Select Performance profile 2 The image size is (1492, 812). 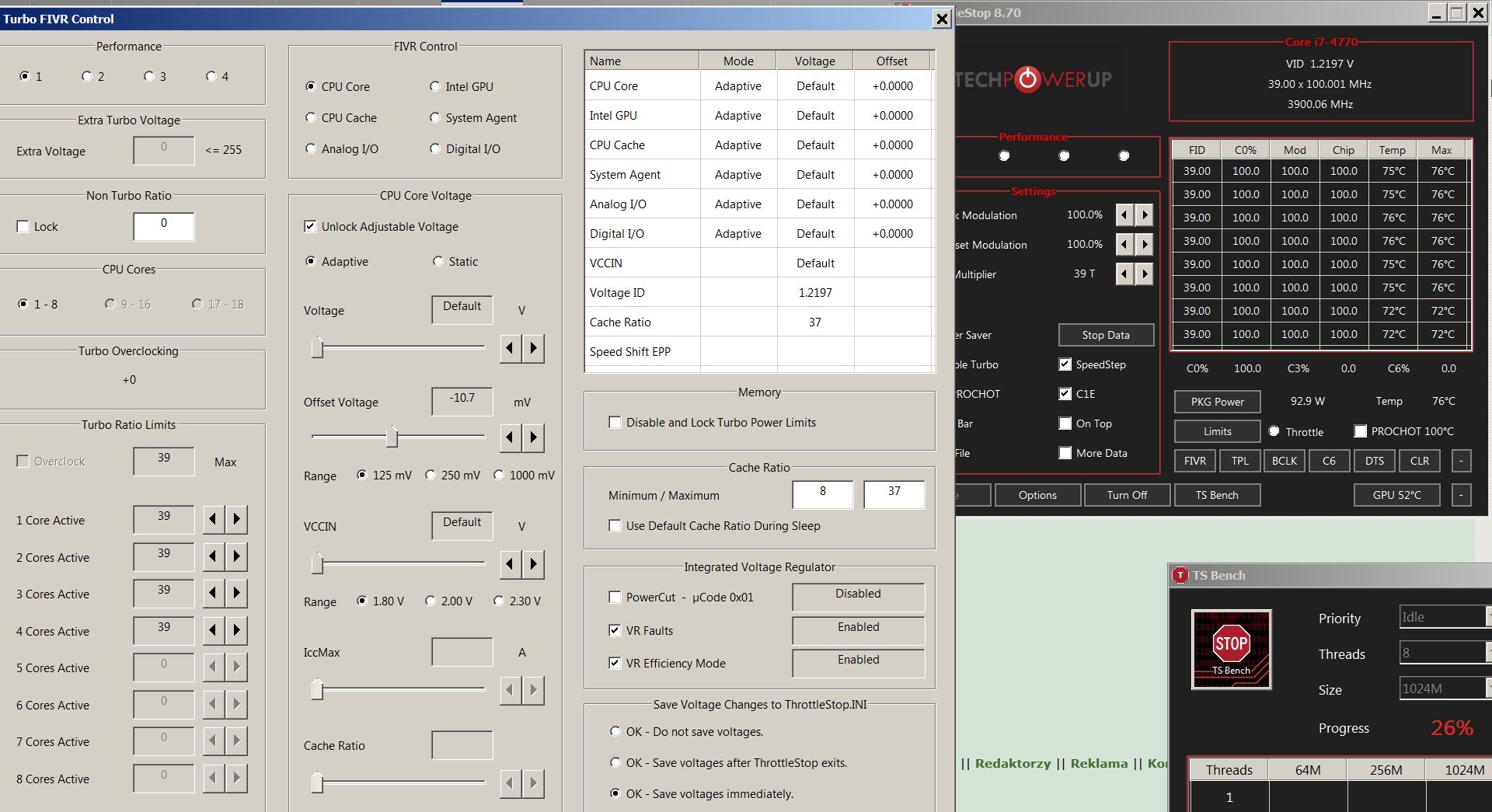click(x=87, y=76)
